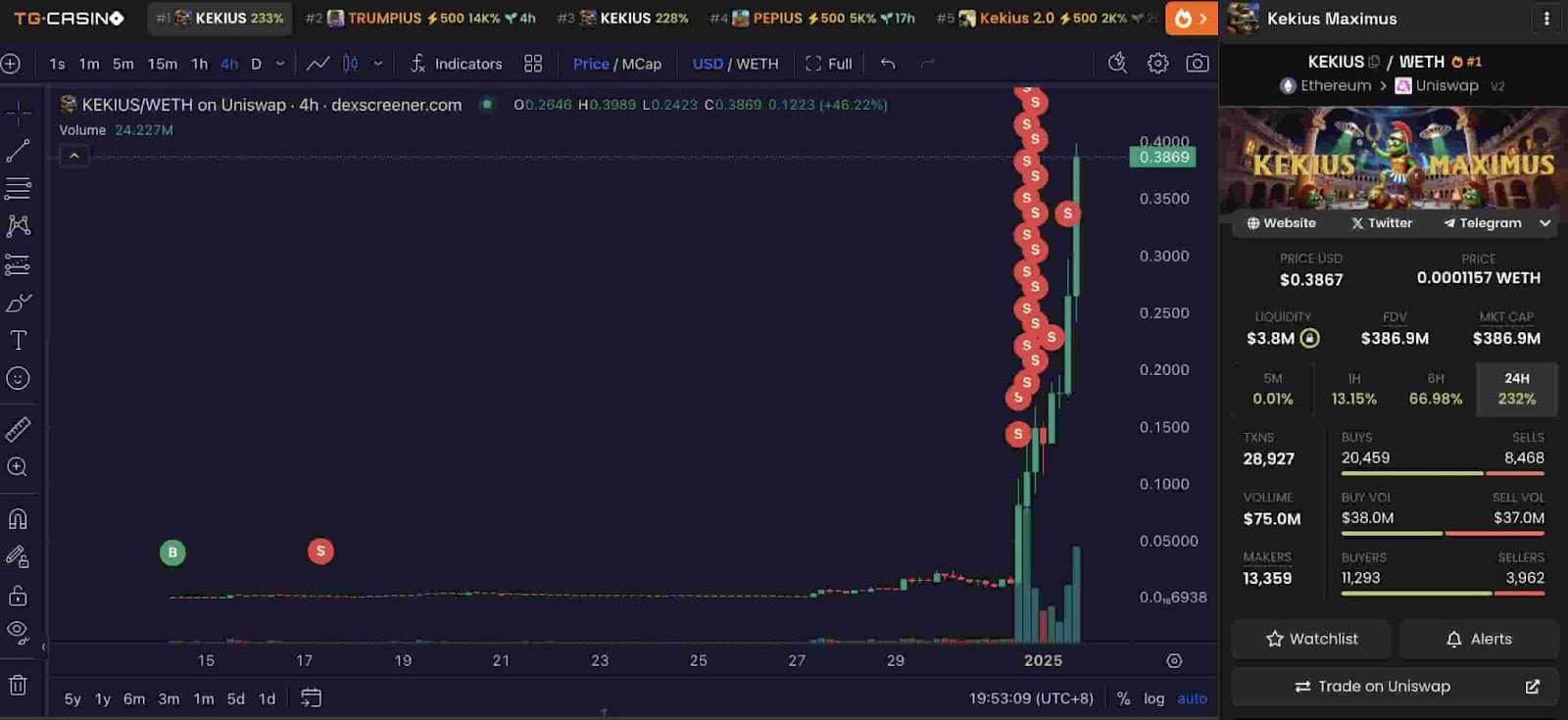Open the layout grid selector
The image size is (1568, 720).
pyautogui.click(x=533, y=64)
